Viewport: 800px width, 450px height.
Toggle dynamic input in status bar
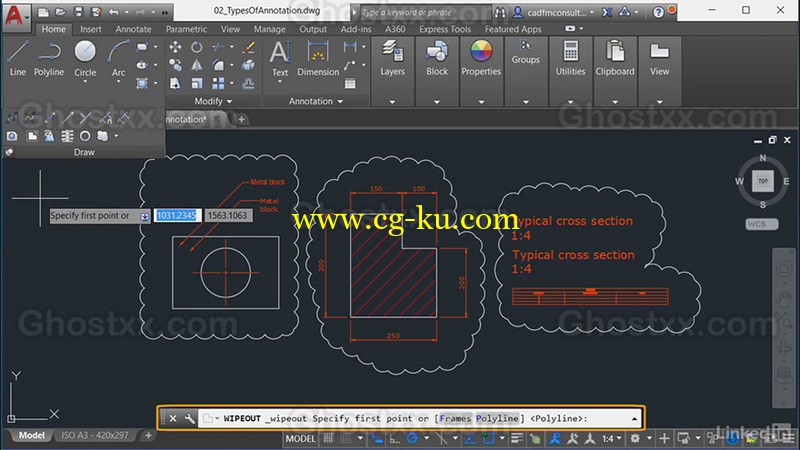(x=377, y=438)
